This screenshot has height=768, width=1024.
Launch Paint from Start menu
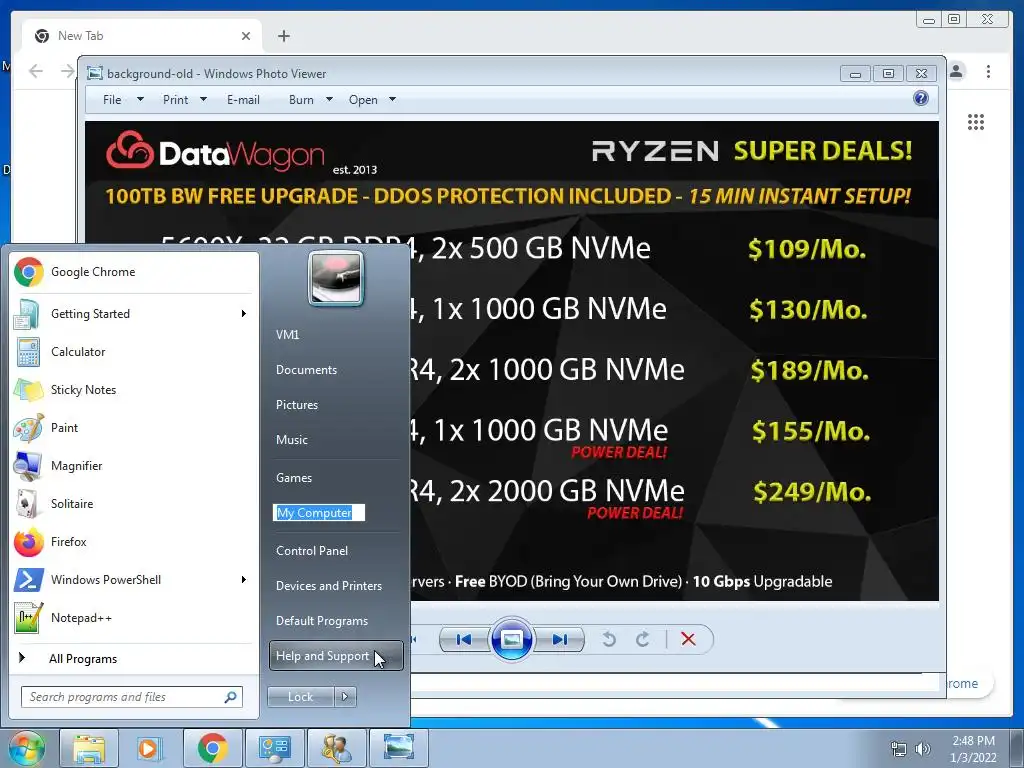[134, 428]
